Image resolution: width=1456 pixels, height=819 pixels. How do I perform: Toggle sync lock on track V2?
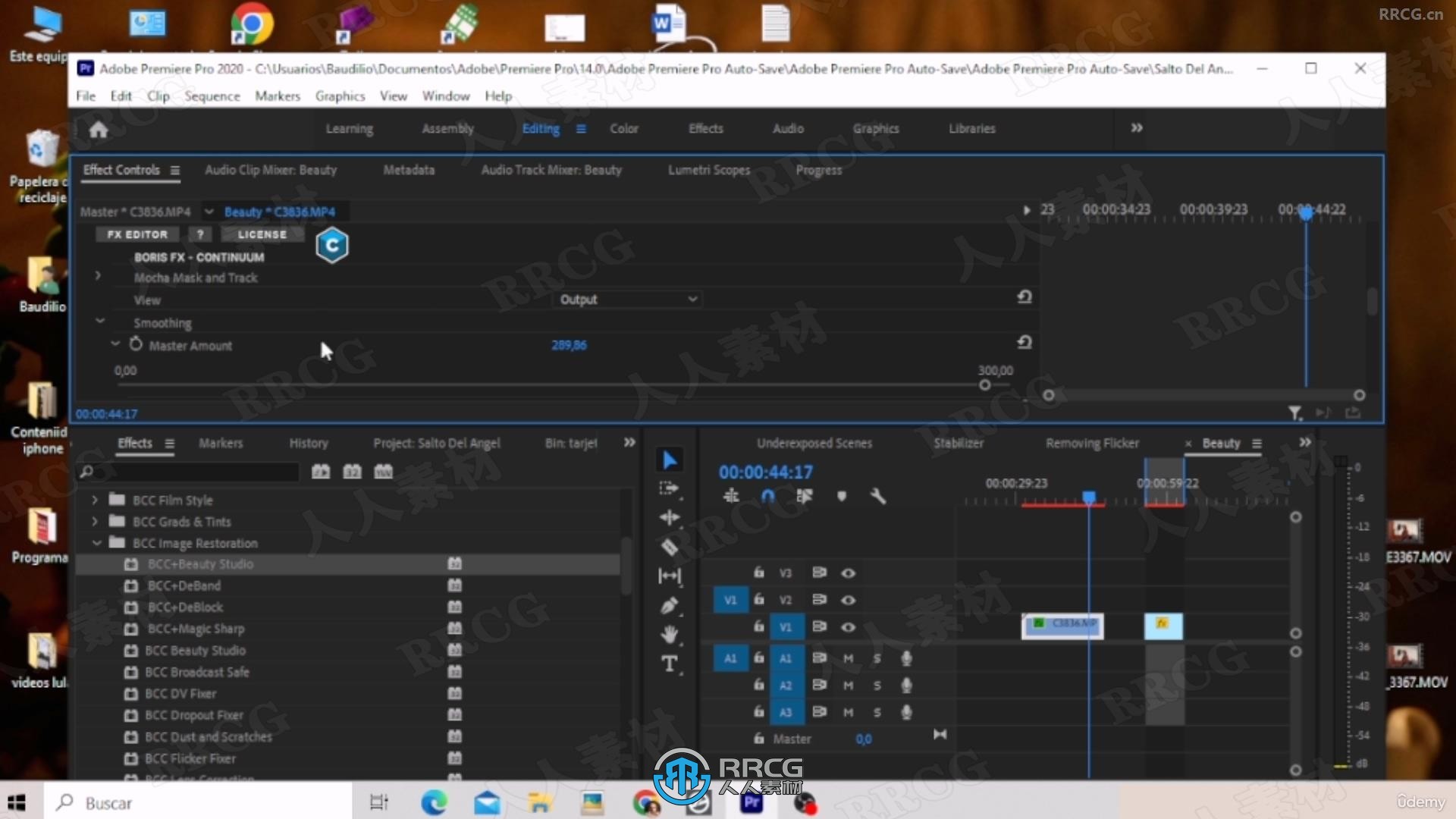tap(819, 599)
